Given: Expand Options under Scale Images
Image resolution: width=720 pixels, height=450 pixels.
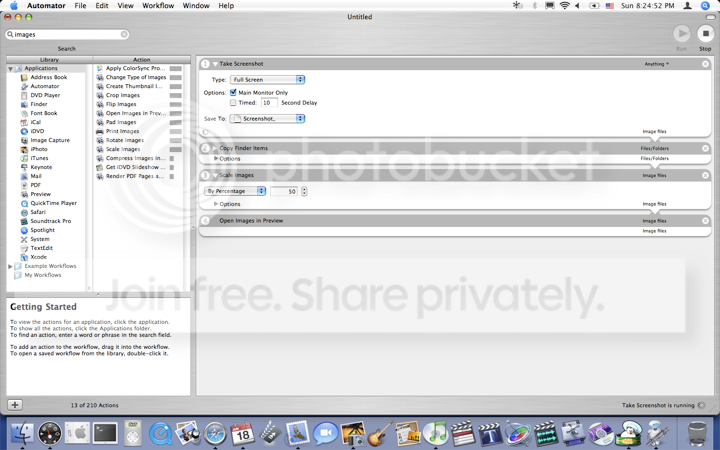Looking at the screenshot, I should (216, 204).
